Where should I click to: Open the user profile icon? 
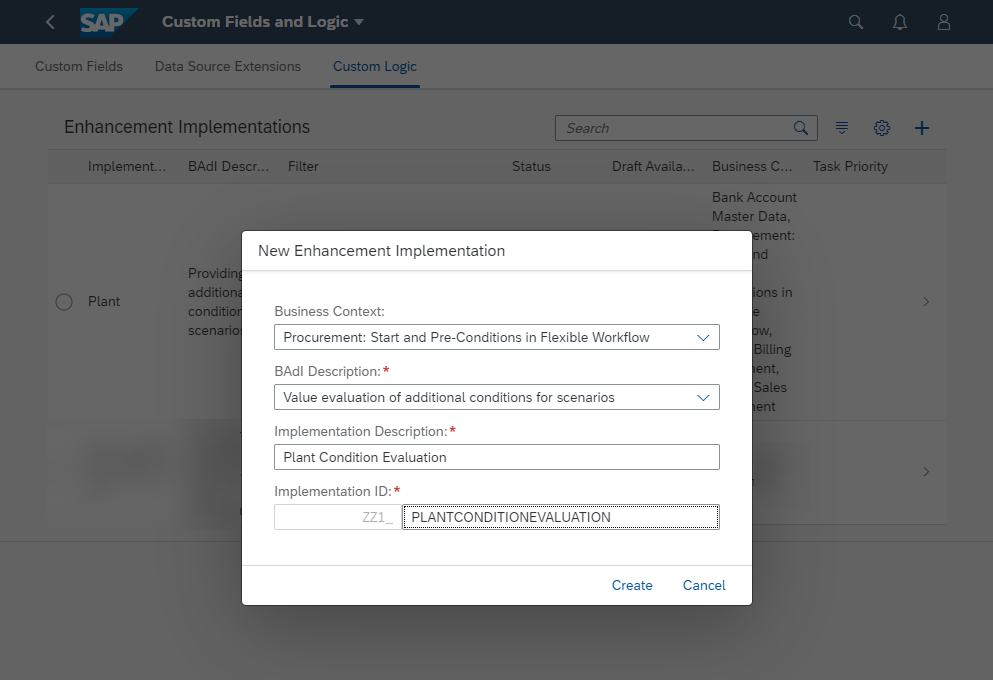pos(944,22)
